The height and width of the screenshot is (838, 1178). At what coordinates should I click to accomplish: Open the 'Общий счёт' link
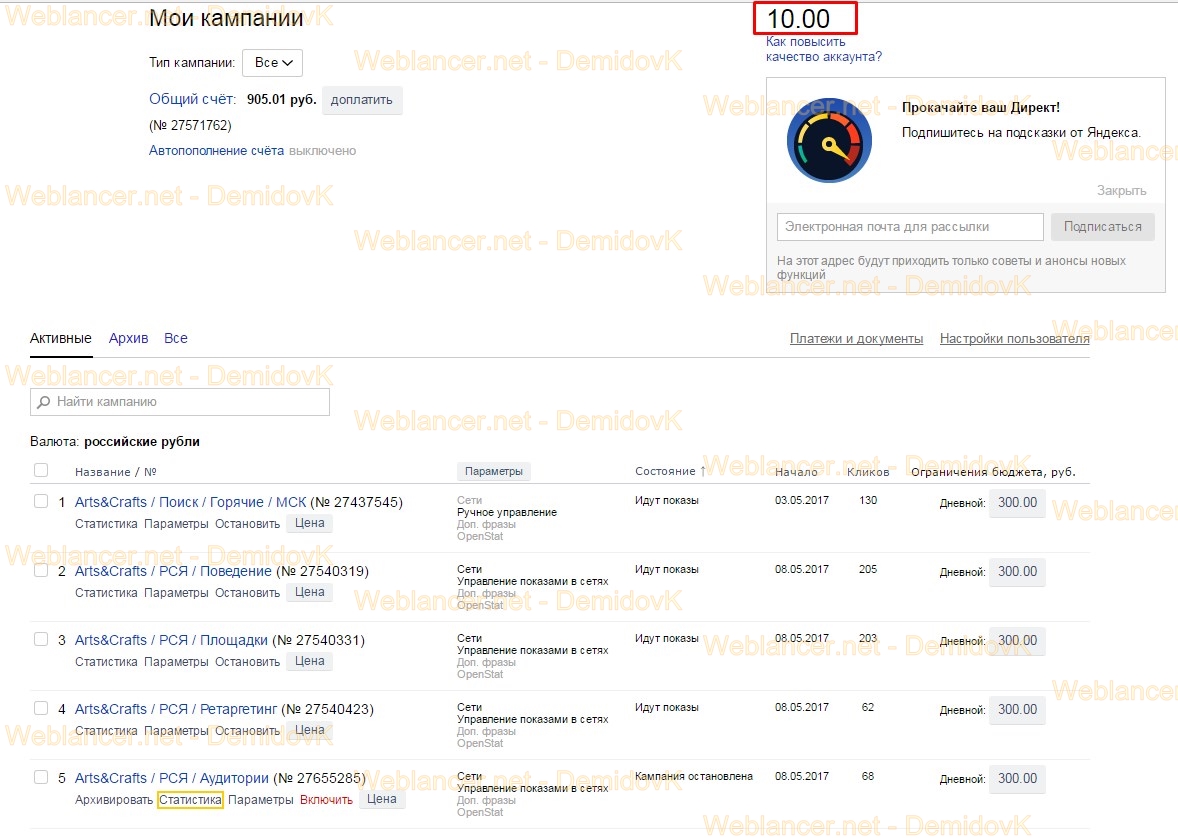coord(192,99)
